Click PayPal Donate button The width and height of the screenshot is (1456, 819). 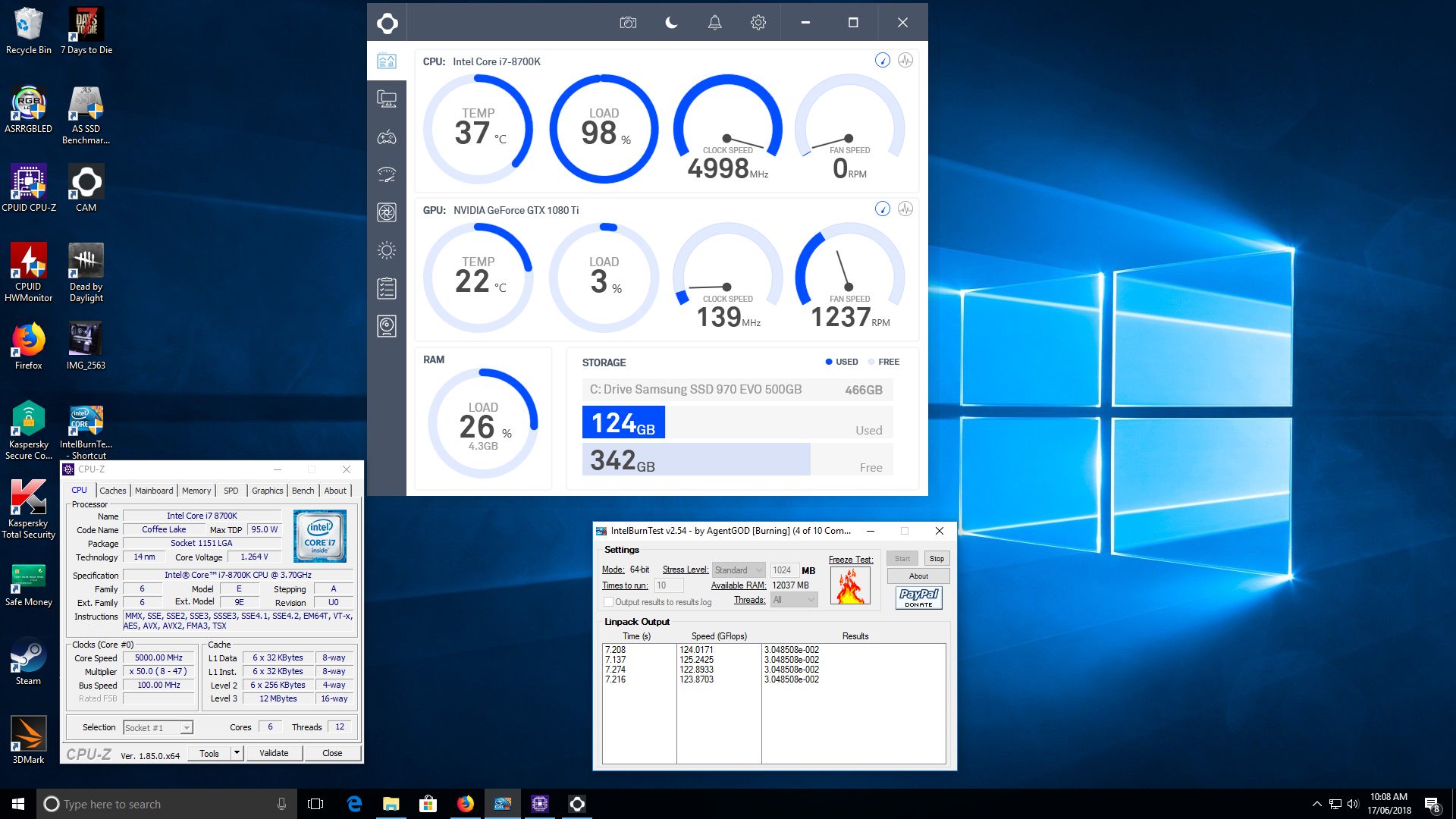[x=918, y=598]
